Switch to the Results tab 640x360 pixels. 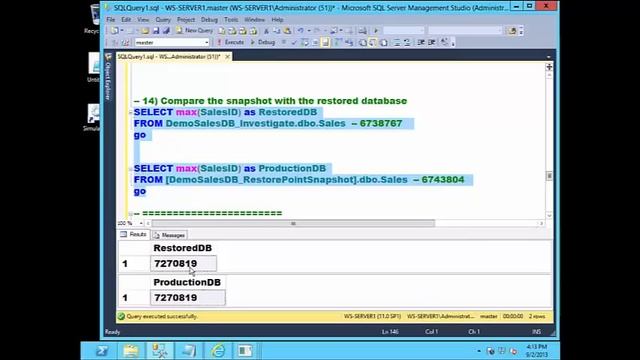133,234
